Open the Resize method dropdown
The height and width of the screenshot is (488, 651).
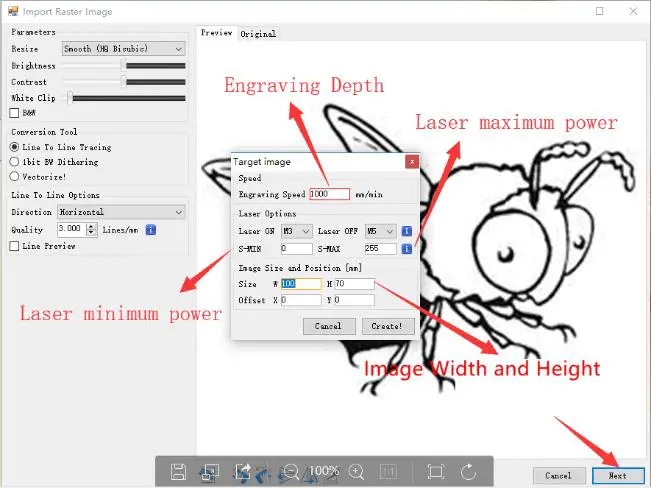[x=123, y=49]
